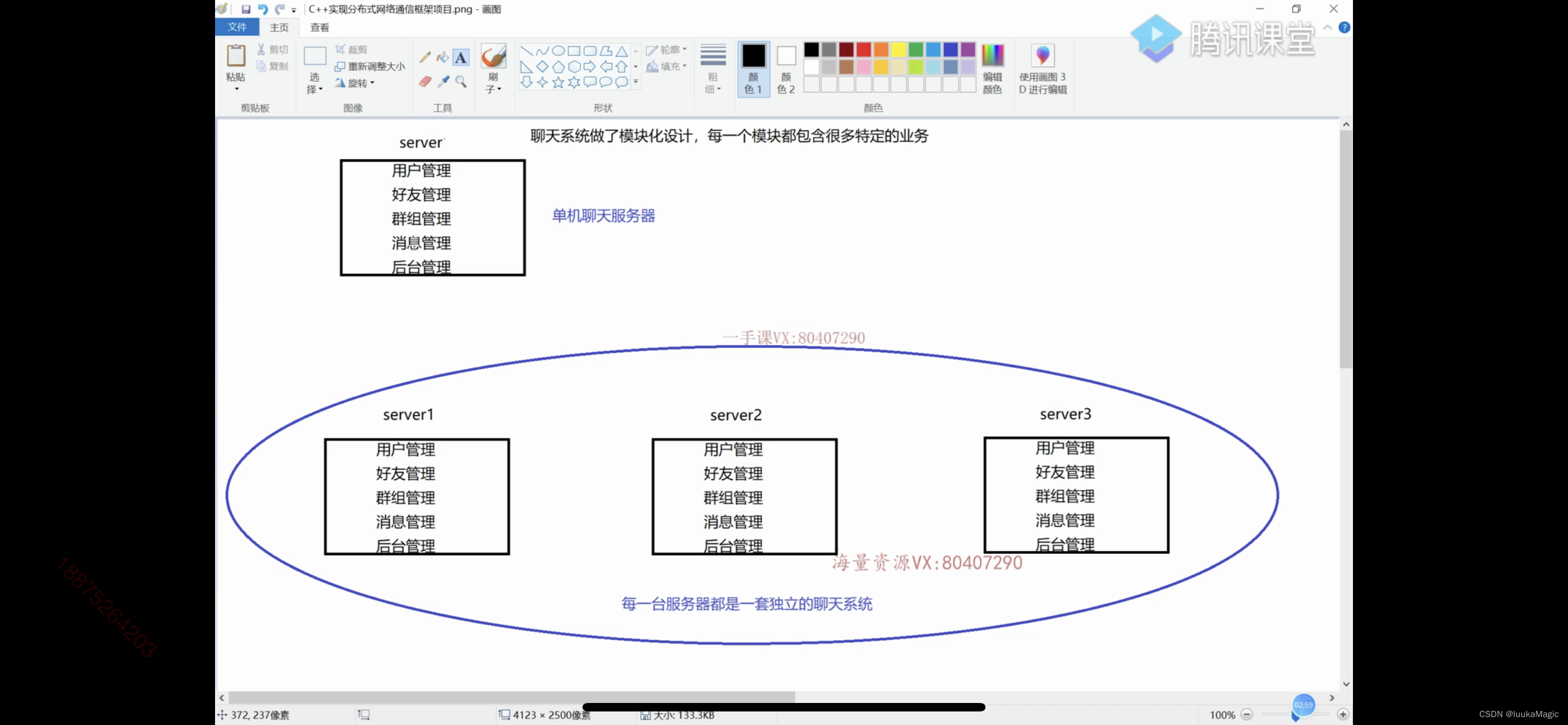Select the Eraser tool

pyautogui.click(x=425, y=81)
